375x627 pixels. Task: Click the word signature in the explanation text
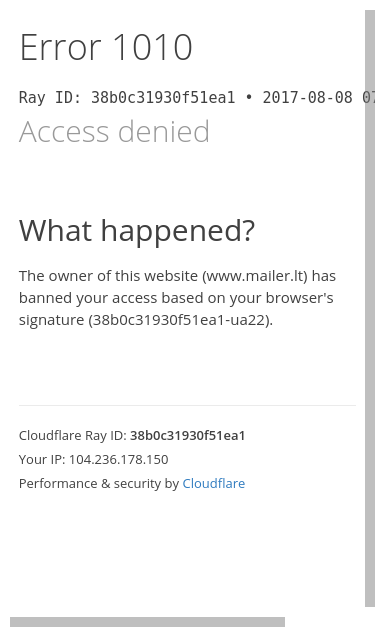[x=51, y=321]
